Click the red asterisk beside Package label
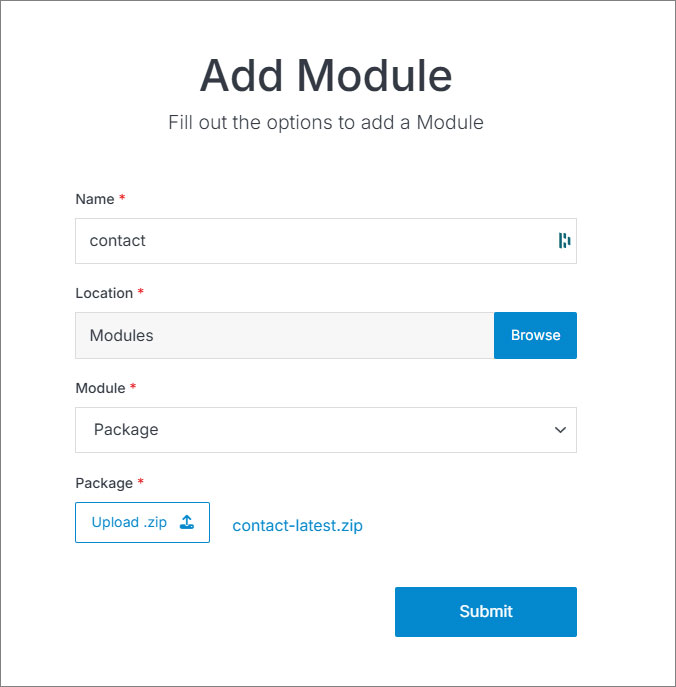 [141, 483]
